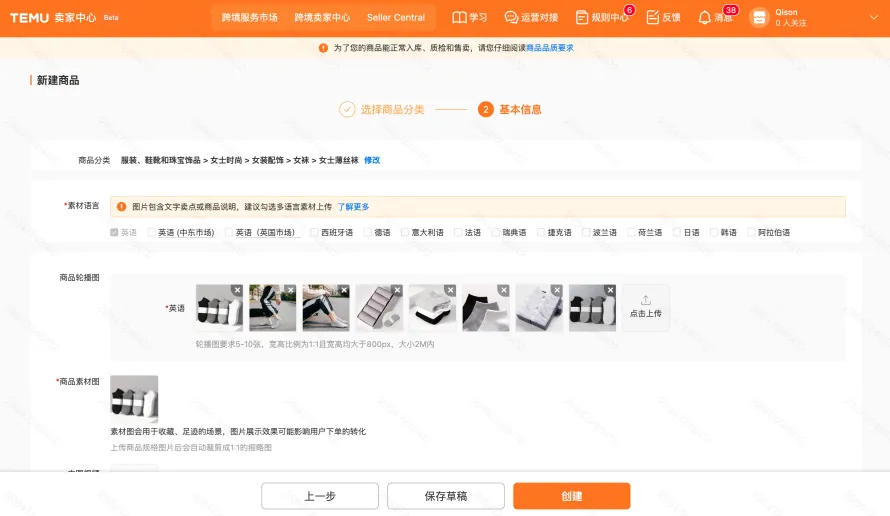
Task: Open the first carousel thumbnail of three socks
Action: point(219,309)
